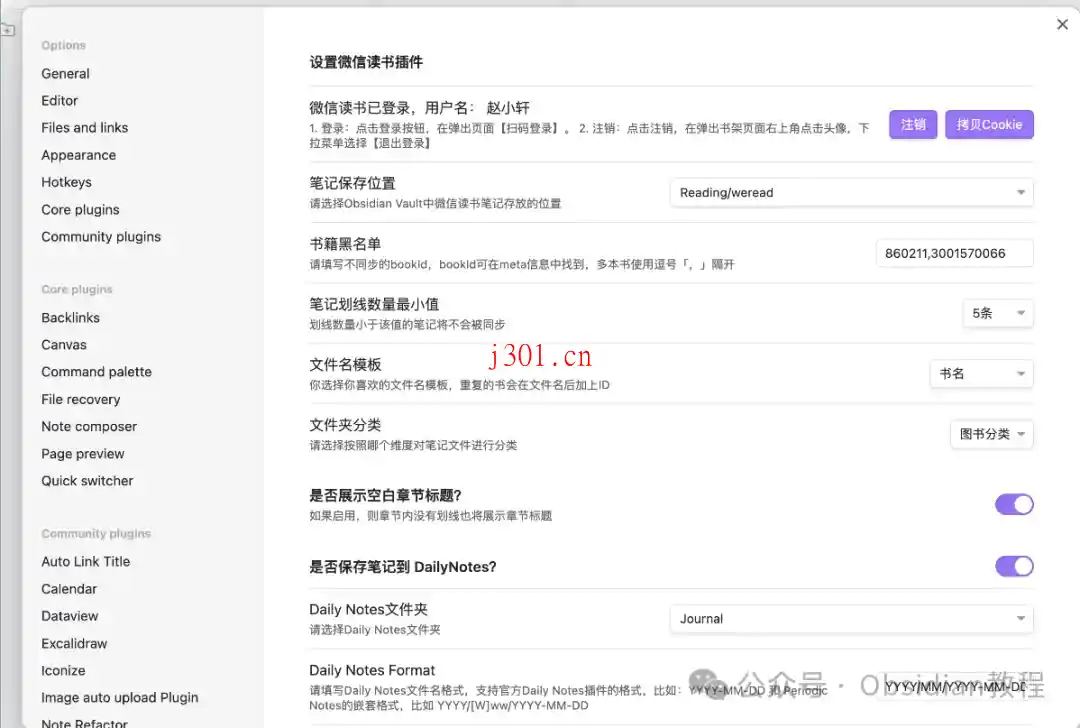
Task: Open the 文件夹分类 图书分类 dropdown
Action: (992, 434)
